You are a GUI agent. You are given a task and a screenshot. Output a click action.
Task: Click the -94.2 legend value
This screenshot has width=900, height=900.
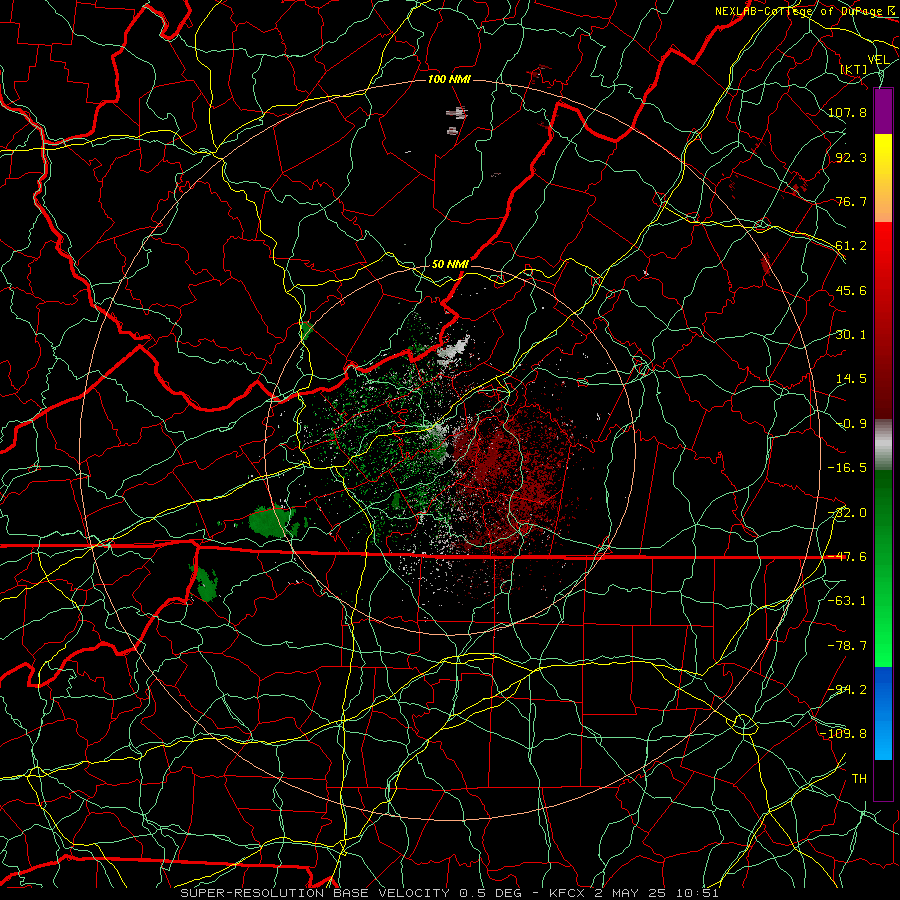(x=847, y=690)
